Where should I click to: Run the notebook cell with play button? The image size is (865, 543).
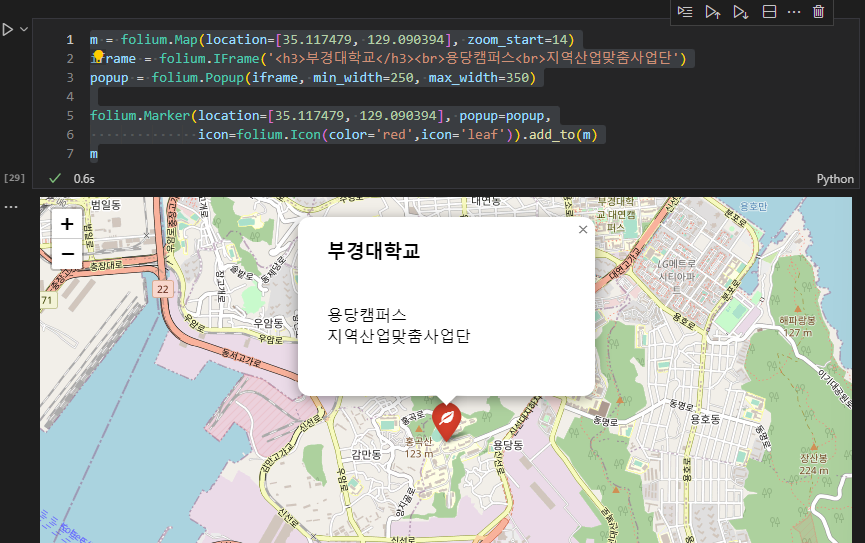click(x=8, y=29)
